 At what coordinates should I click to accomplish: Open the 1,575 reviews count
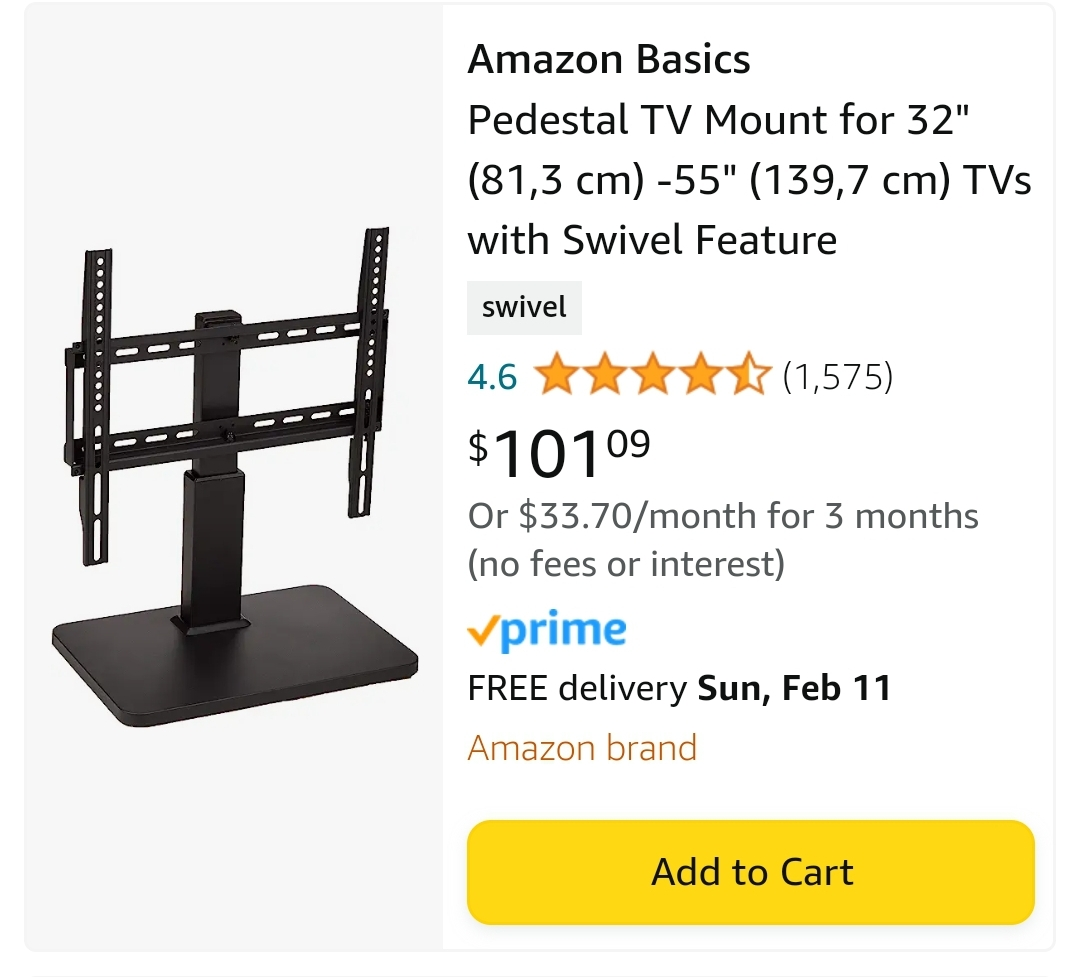(x=838, y=376)
